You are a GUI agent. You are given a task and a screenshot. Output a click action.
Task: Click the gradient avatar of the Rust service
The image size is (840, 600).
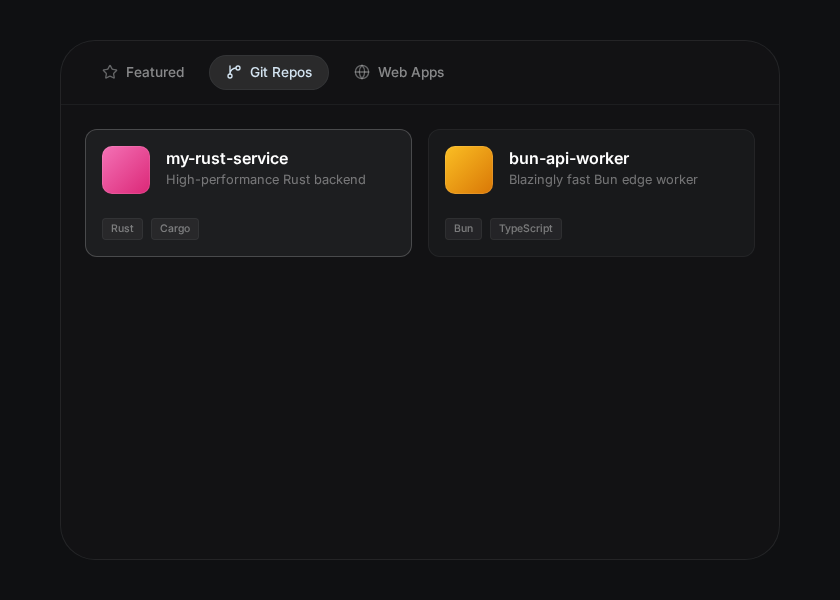pos(125,170)
